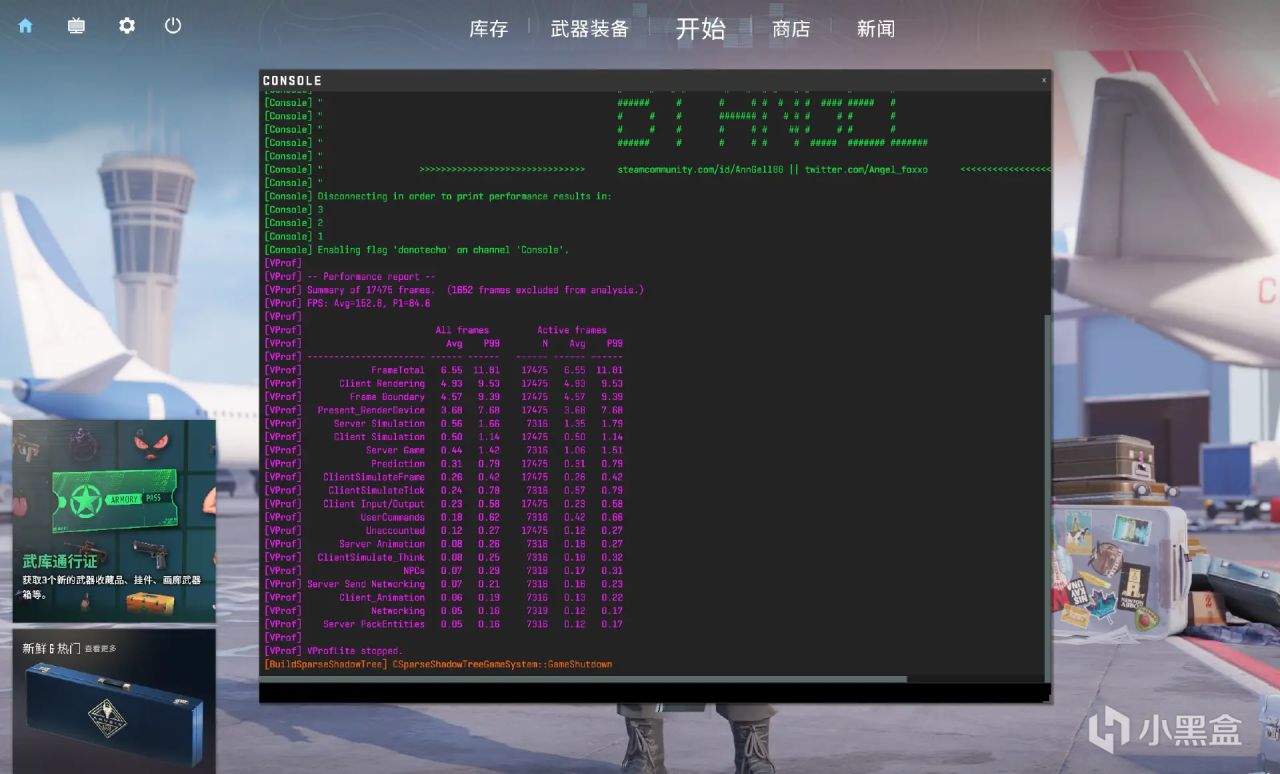Click the 'Active frames' column header
This screenshot has height=774, width=1280.
572,330
